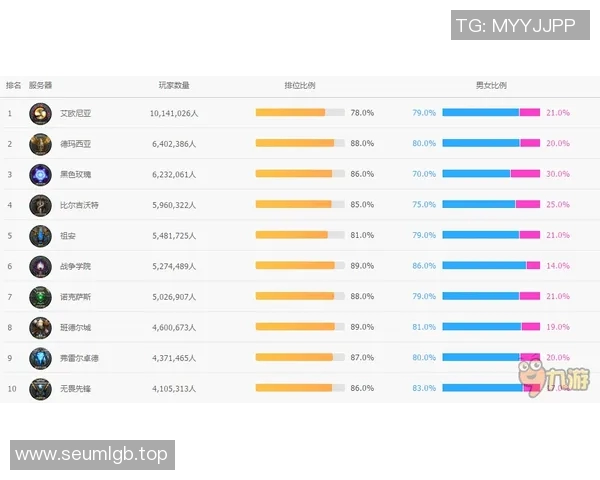Click the 诺克萨斯 server icon
Viewport: 600px width, 480px height.
40,297
